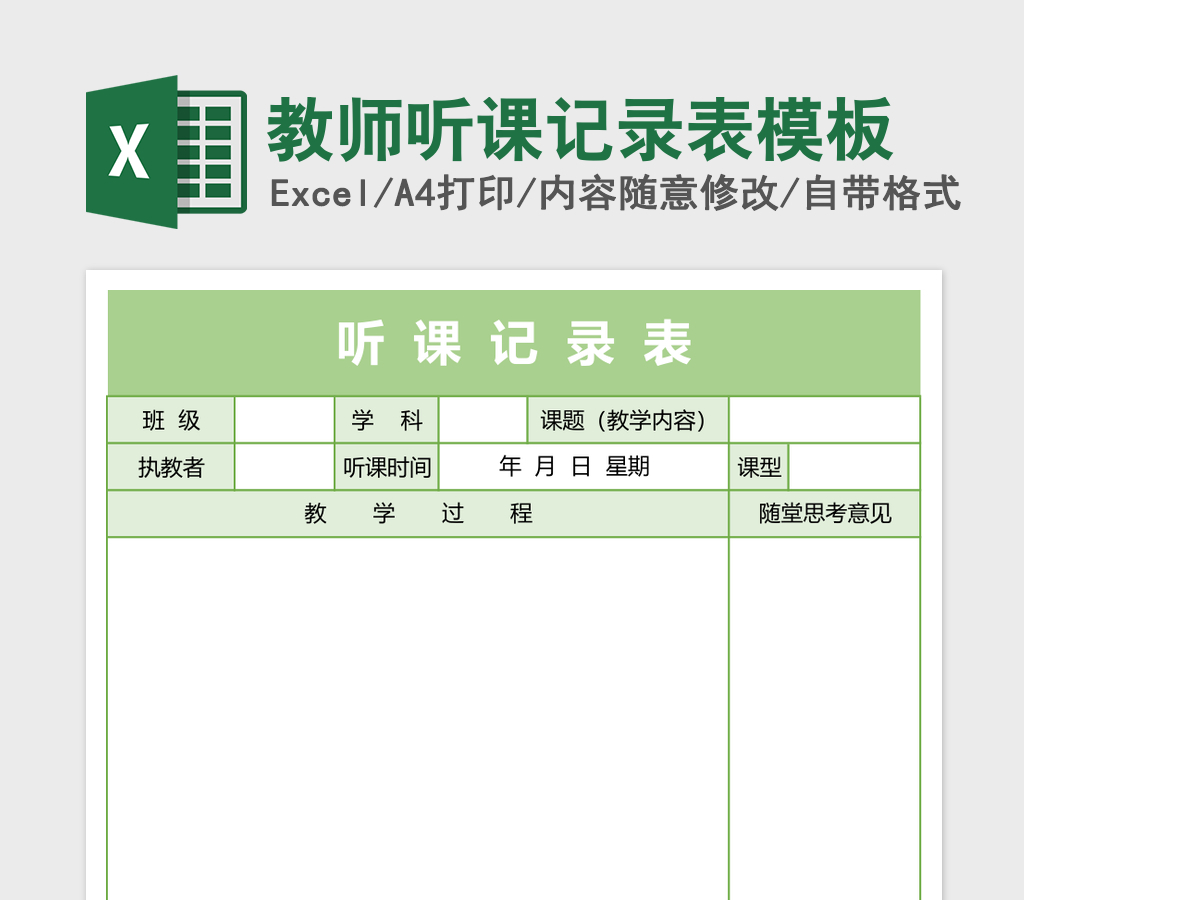This screenshot has width=1200, height=900.
Task: Click the 随堂思考意见 column header
Action: point(825,514)
